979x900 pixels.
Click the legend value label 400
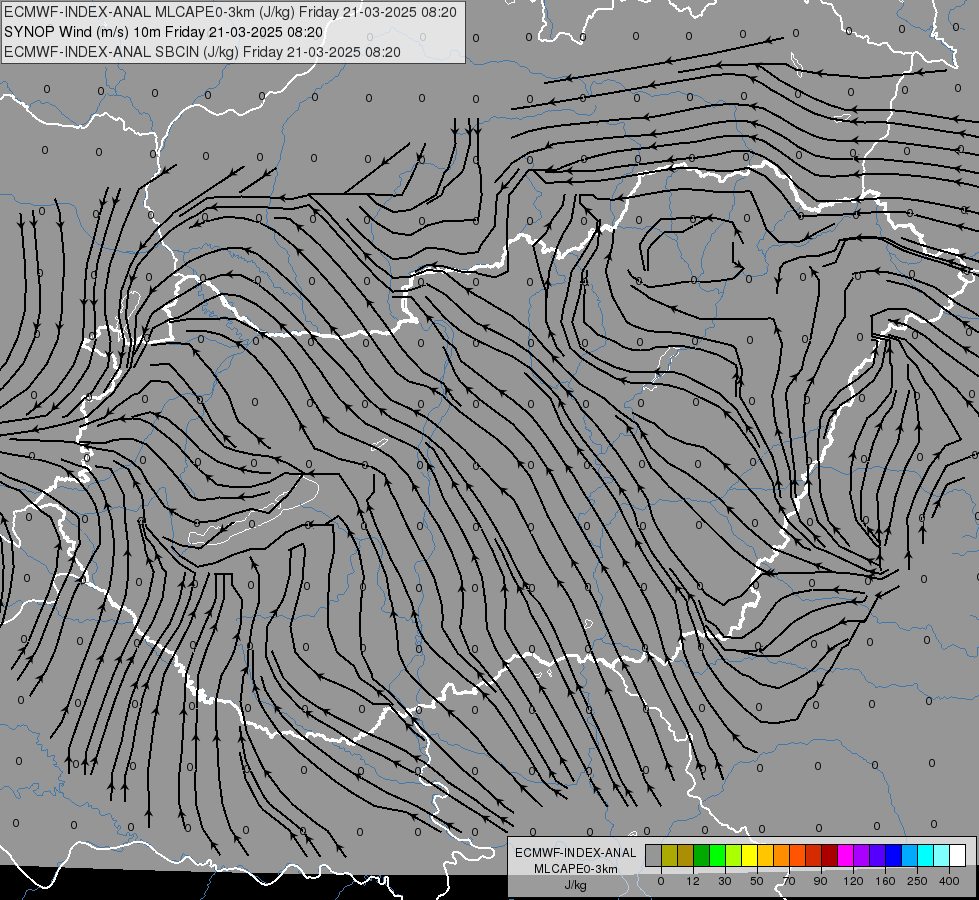pyautogui.click(x=949, y=881)
